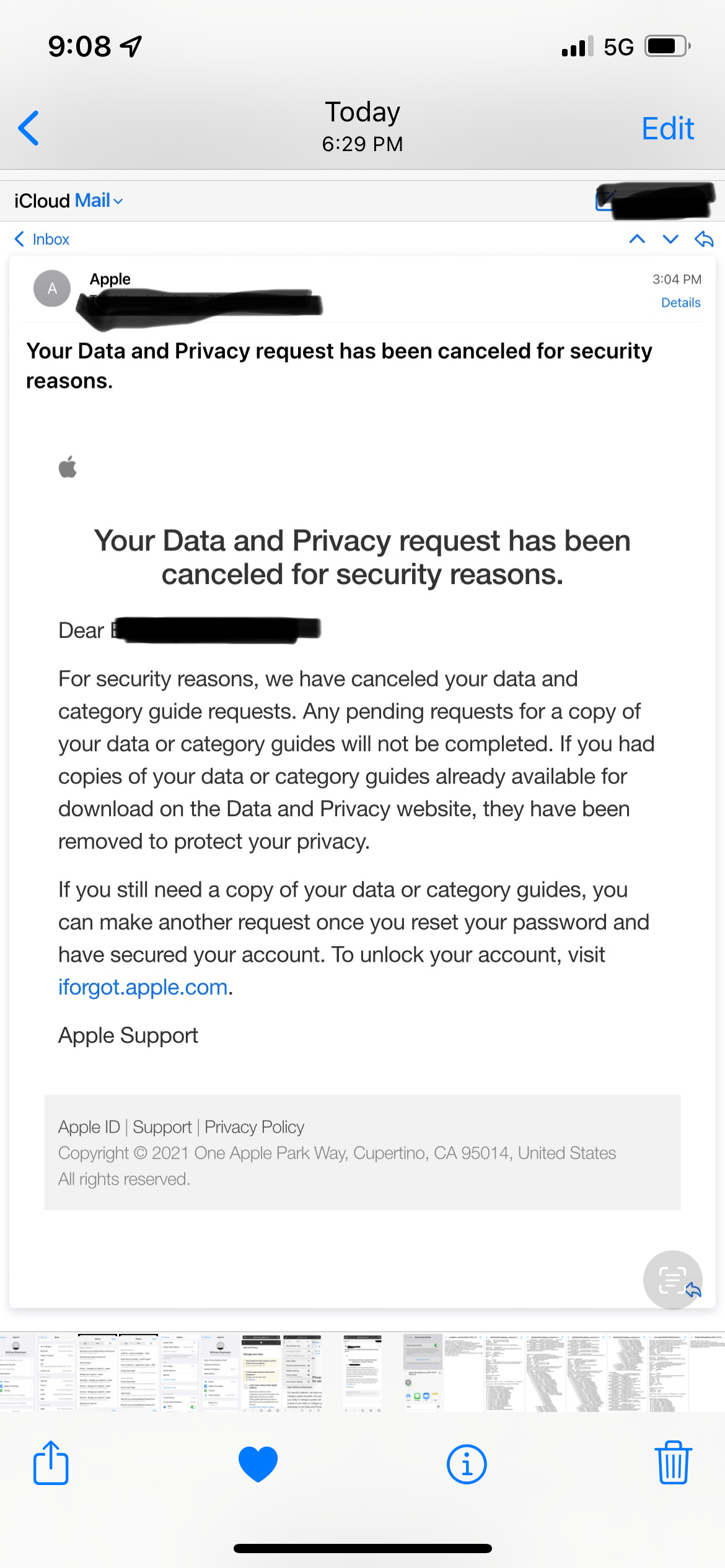Tap the reply arrow icon in mail header

pos(704,239)
